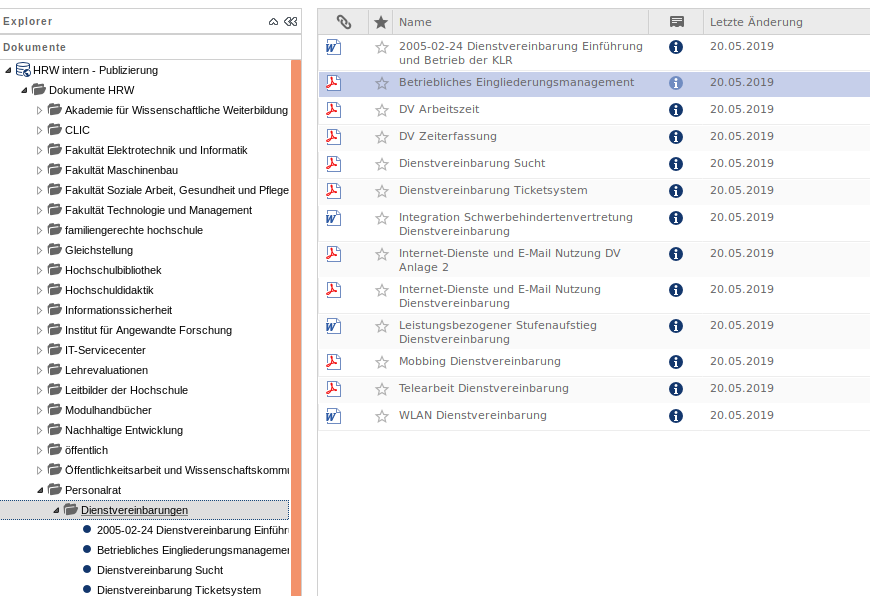
Task: Expand Akademie für Wissenschaftliche Weiterbildung folder arrow
Action: tap(39, 110)
